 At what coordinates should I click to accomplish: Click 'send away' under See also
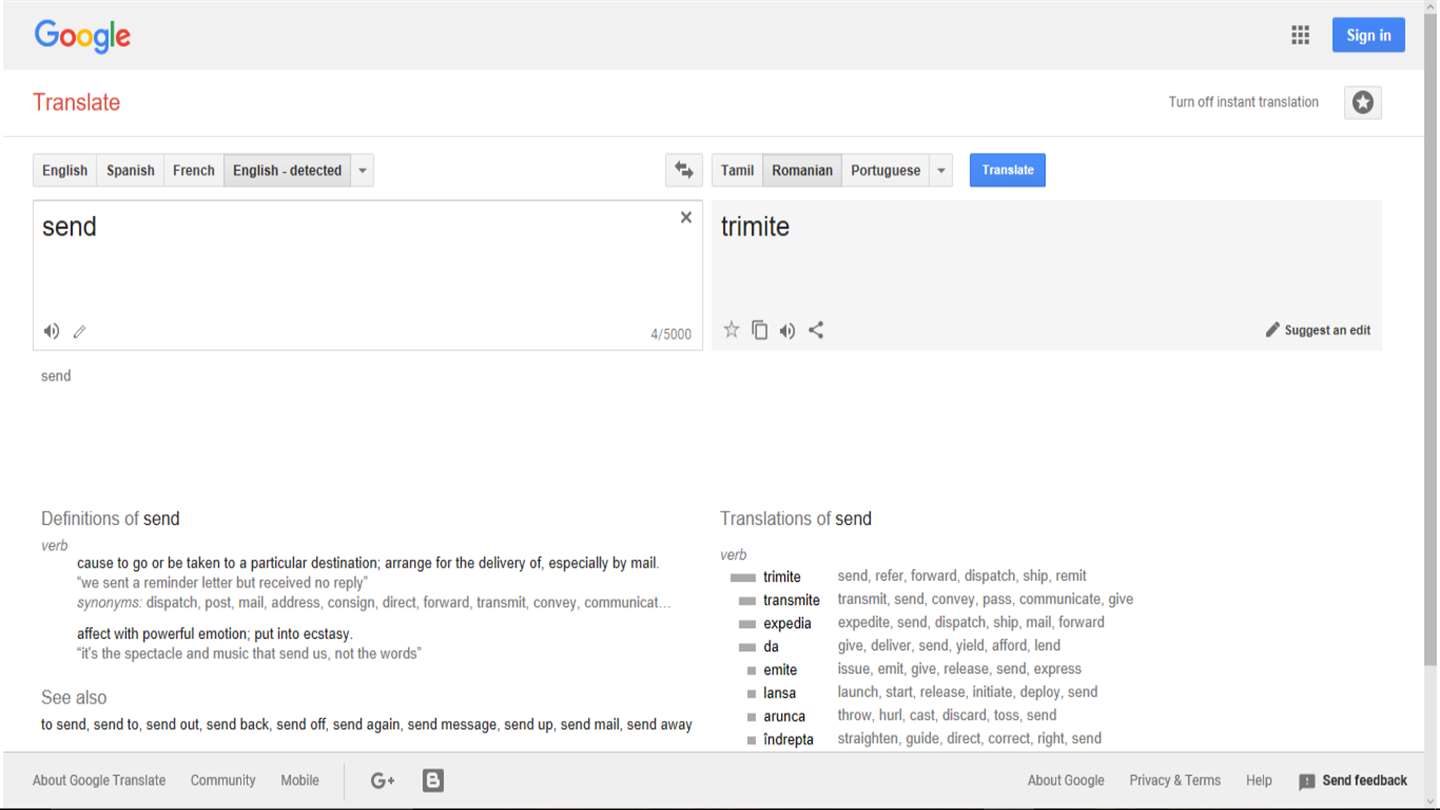tap(659, 724)
